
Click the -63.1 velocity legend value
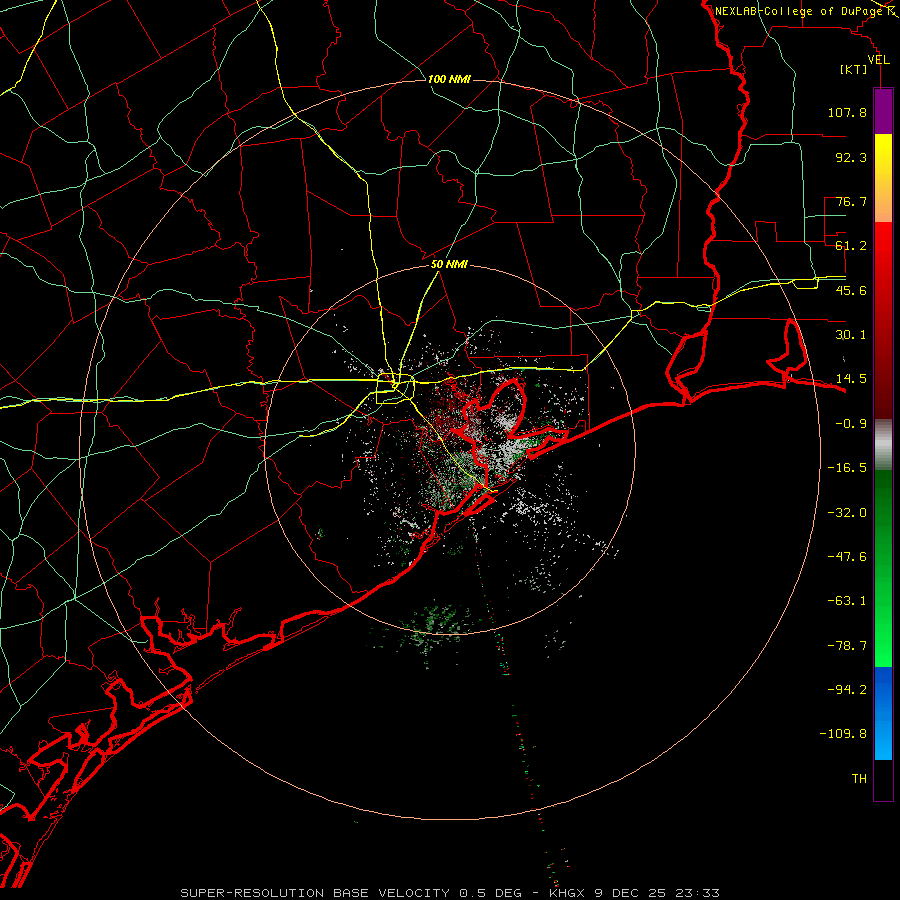point(847,601)
